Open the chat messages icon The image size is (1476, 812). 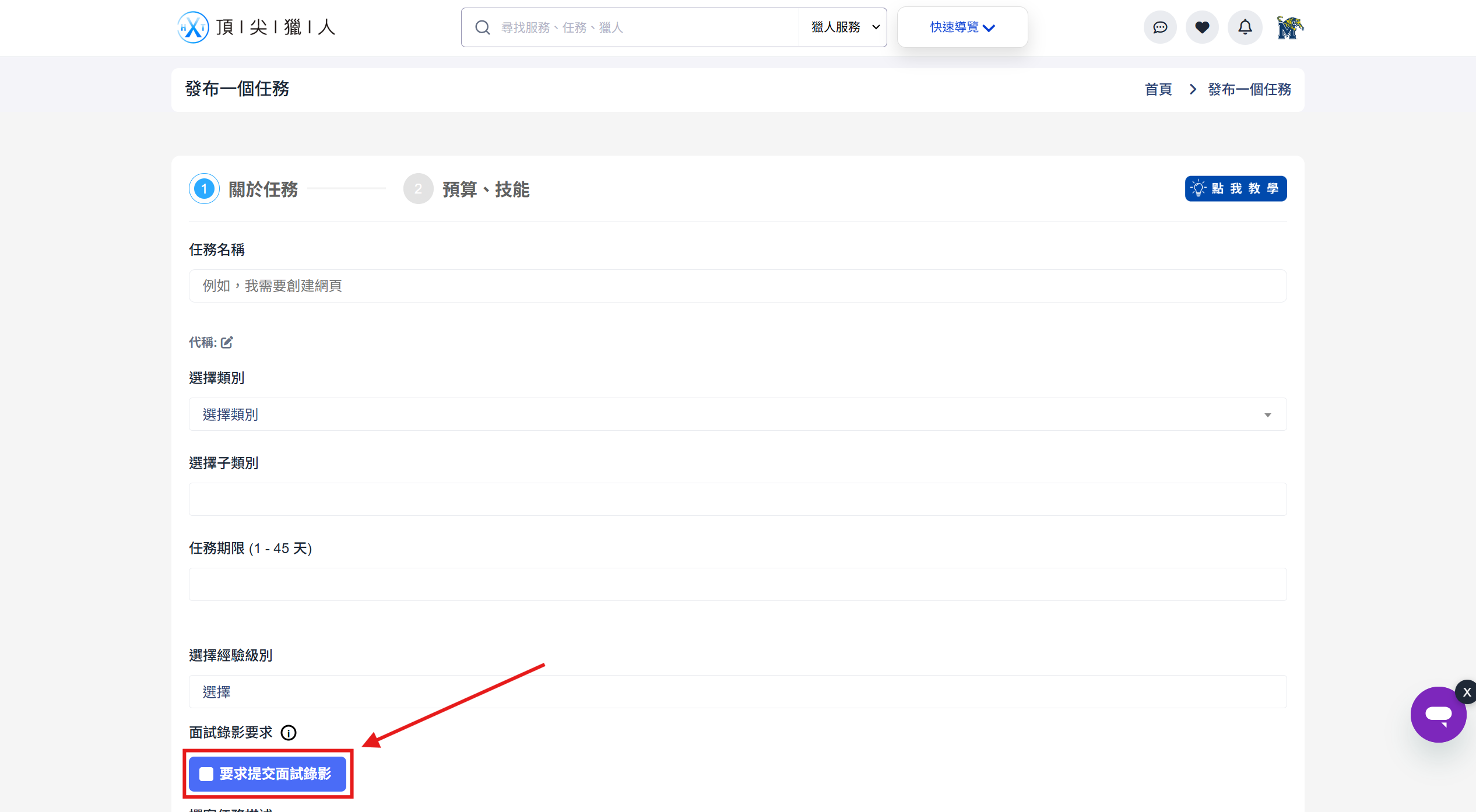(x=1160, y=27)
